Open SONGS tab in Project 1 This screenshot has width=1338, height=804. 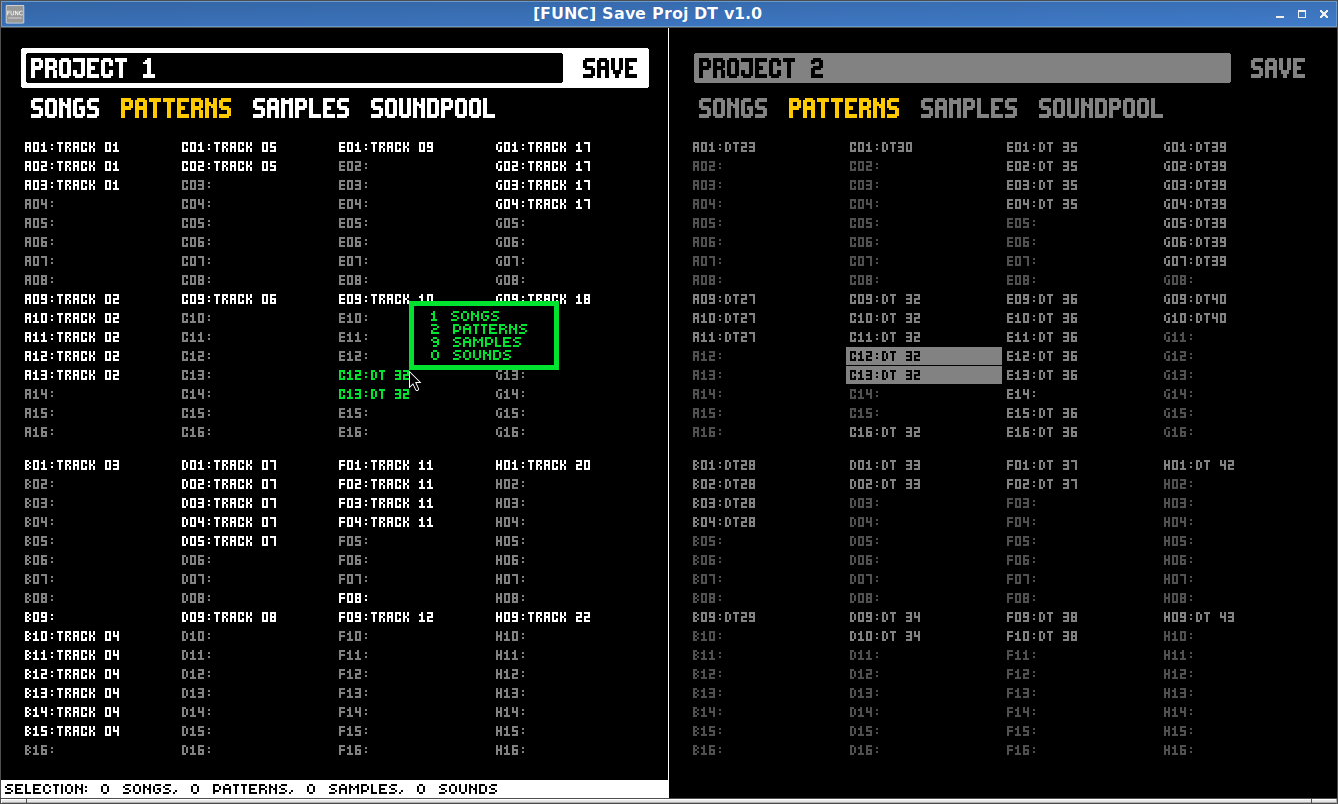(65, 108)
